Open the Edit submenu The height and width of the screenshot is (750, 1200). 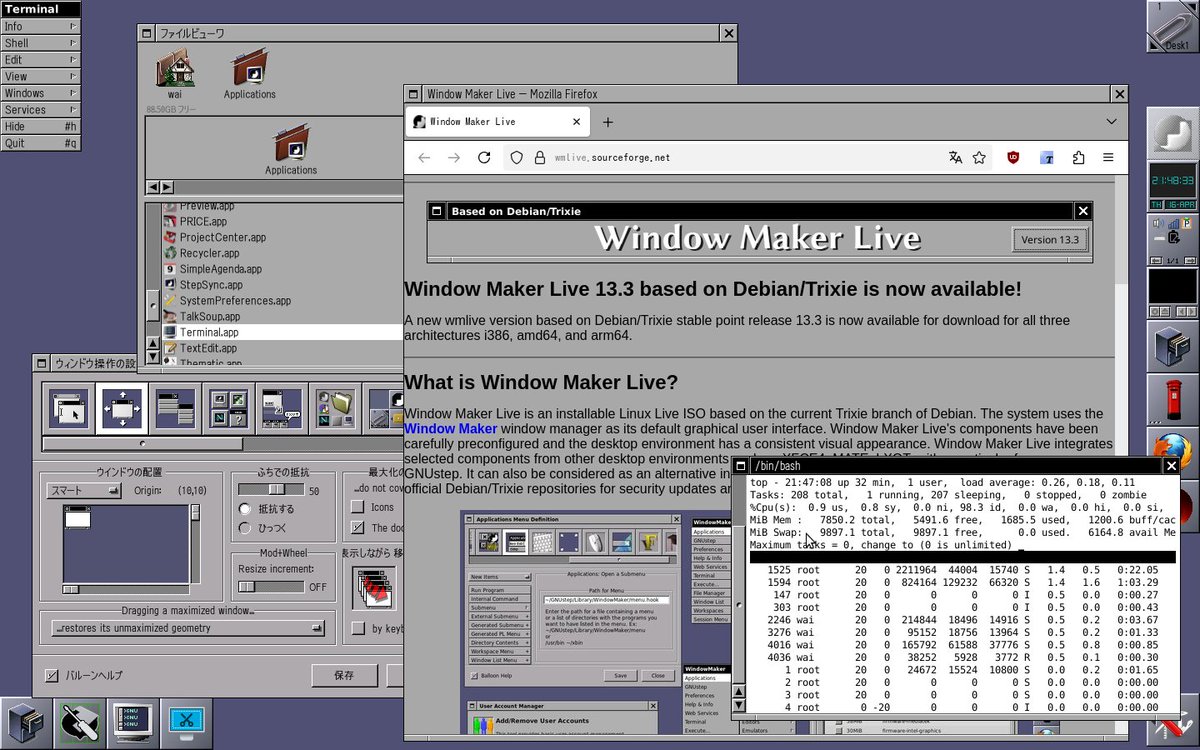(41, 60)
